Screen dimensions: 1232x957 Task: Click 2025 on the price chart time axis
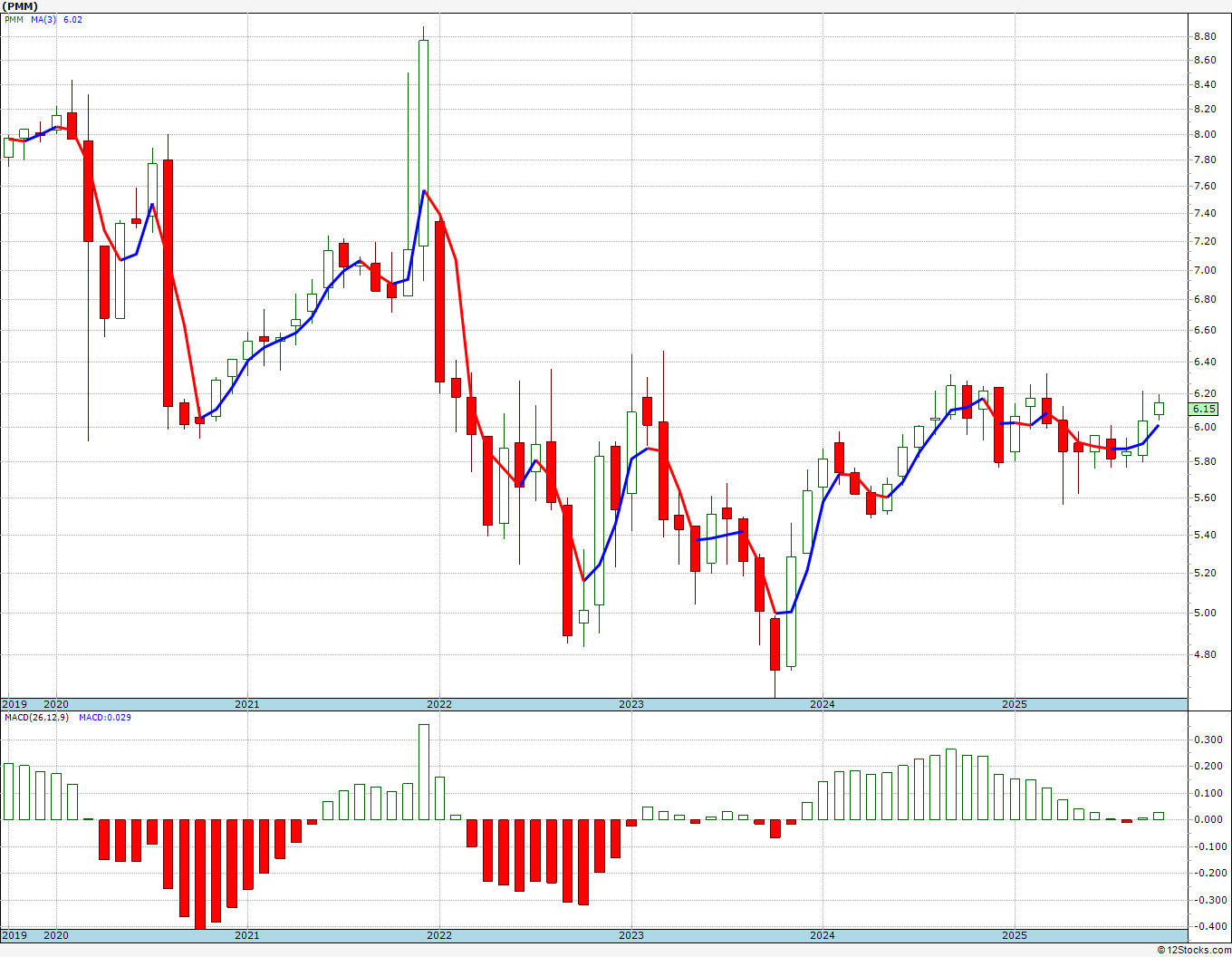[1015, 704]
